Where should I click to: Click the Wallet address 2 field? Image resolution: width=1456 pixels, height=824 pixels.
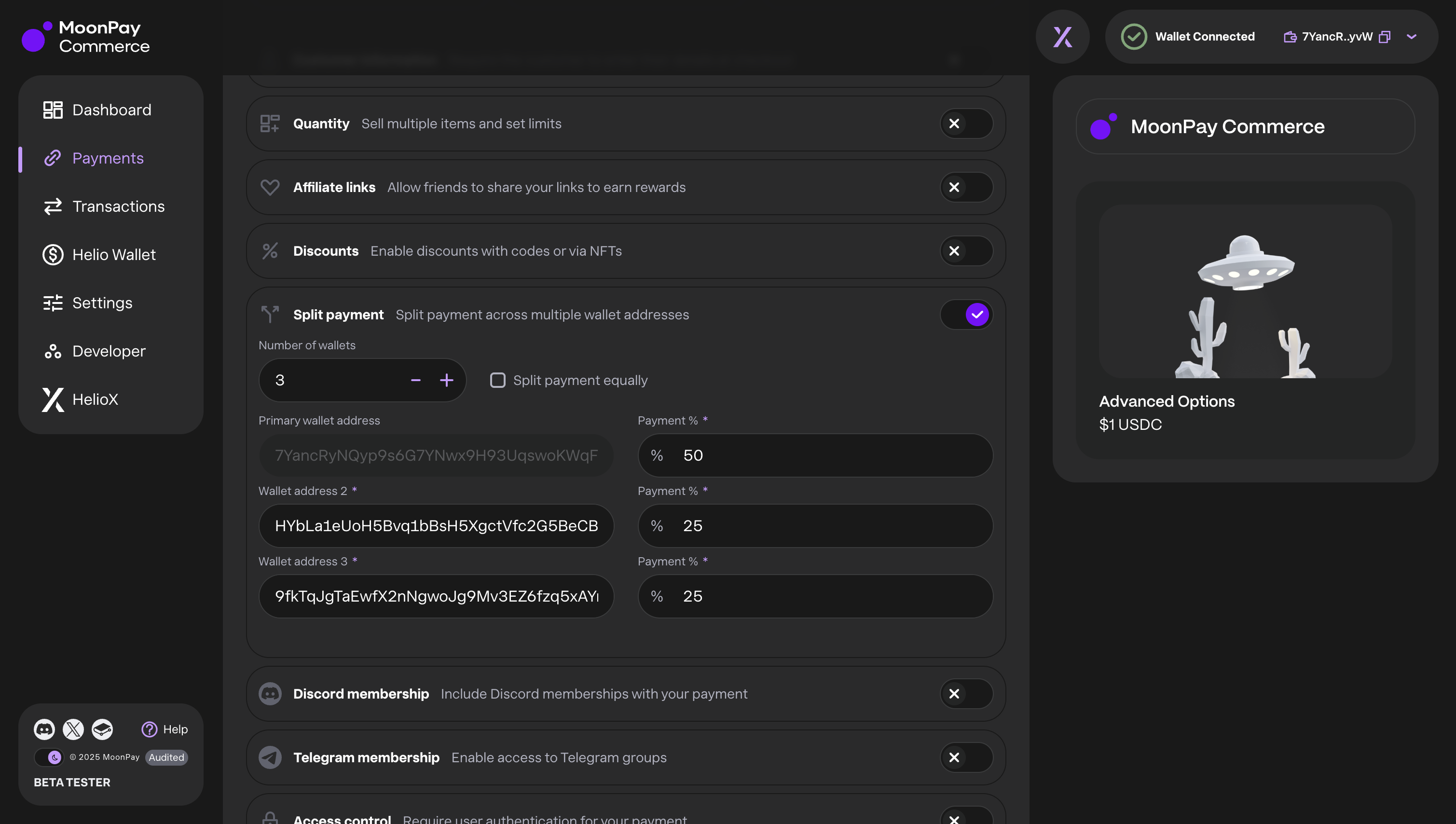436,526
